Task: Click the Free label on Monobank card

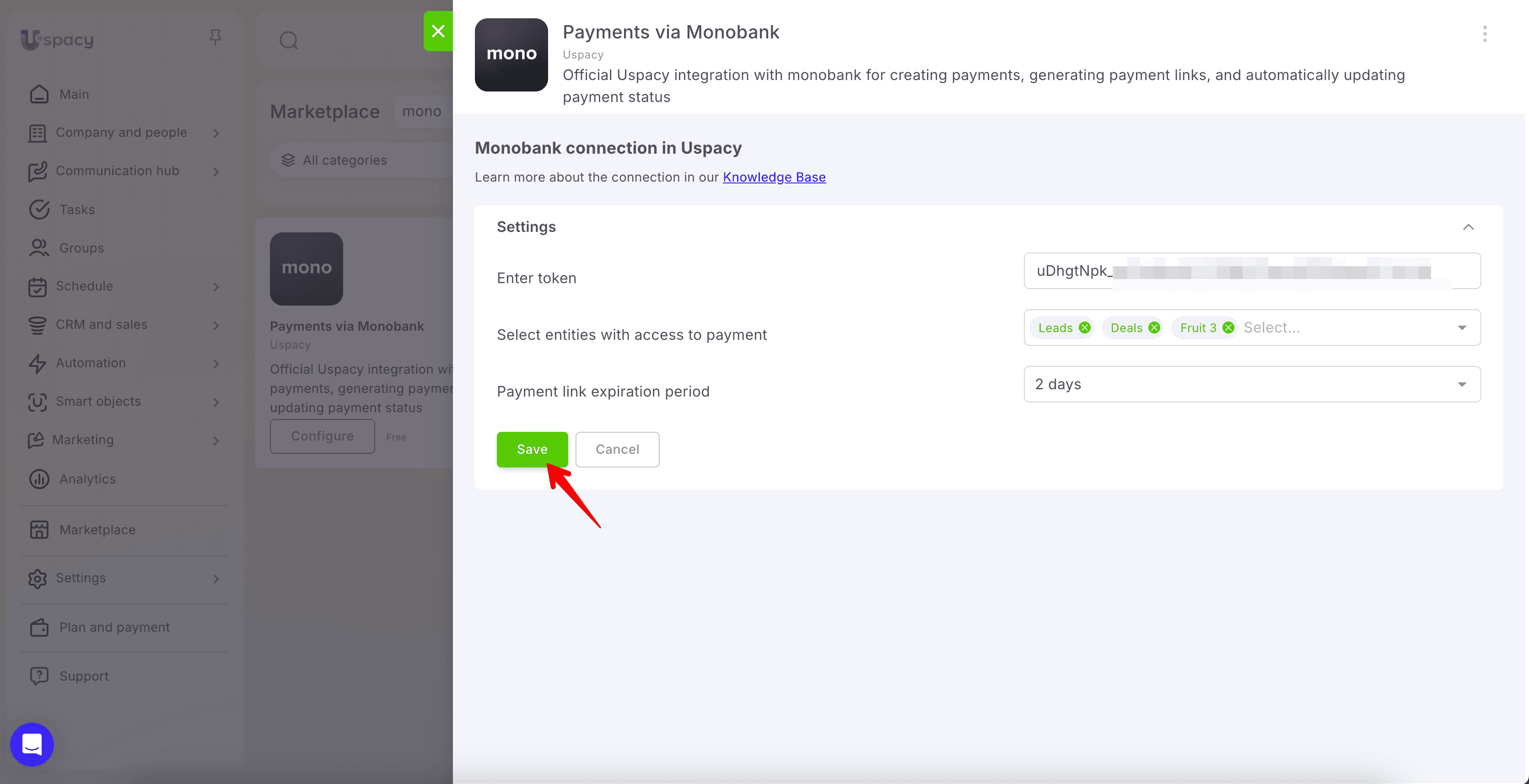Action: coord(396,437)
